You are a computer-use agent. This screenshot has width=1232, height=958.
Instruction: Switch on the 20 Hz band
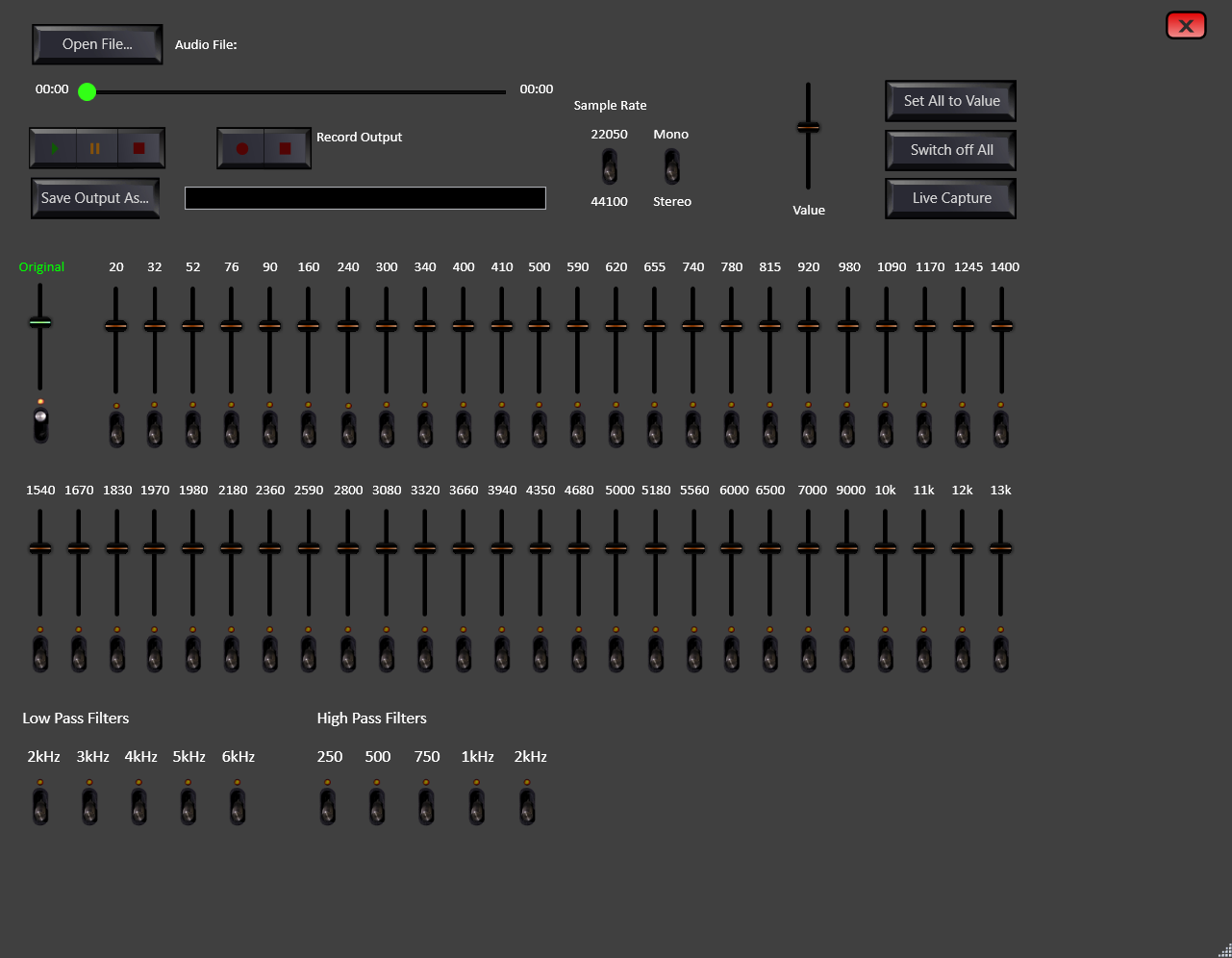pos(116,429)
